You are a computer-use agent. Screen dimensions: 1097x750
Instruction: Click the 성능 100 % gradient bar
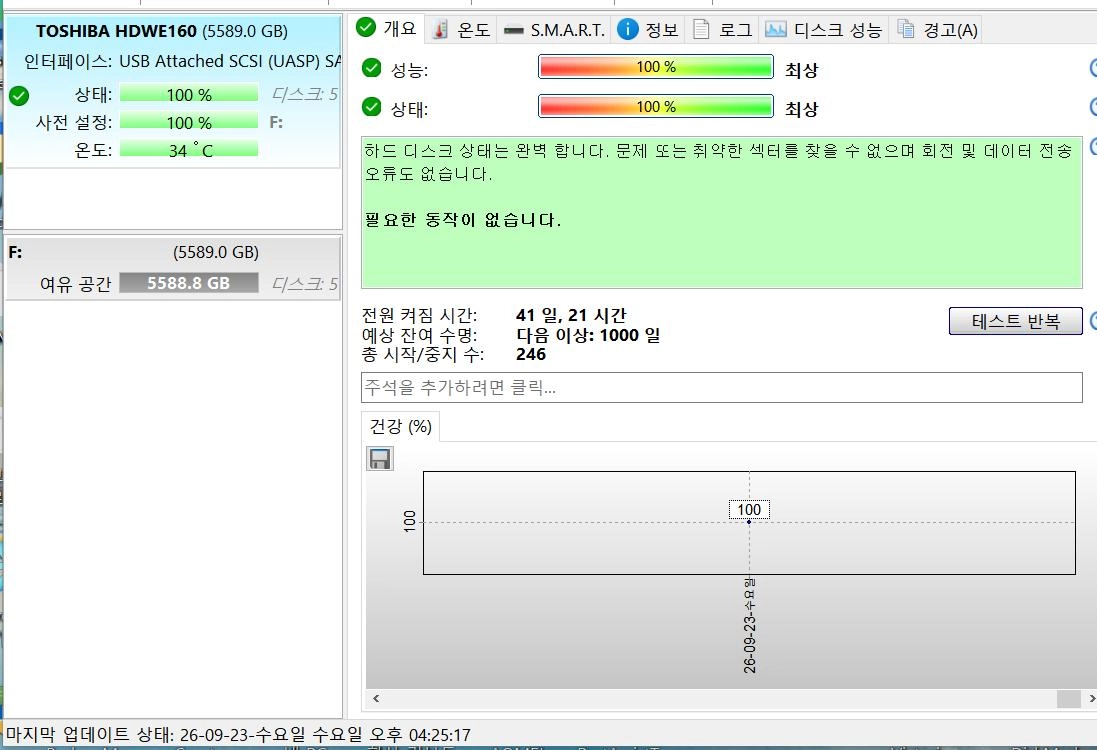coord(656,67)
